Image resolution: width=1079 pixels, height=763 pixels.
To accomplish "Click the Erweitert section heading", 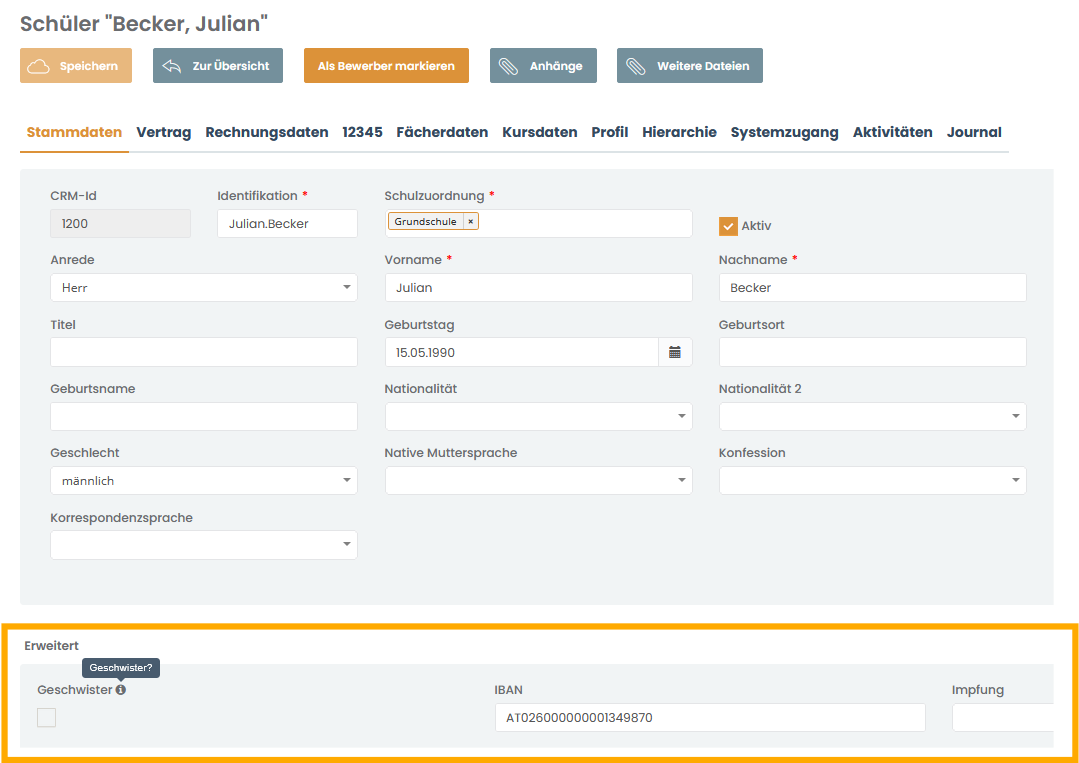I will [x=52, y=645].
